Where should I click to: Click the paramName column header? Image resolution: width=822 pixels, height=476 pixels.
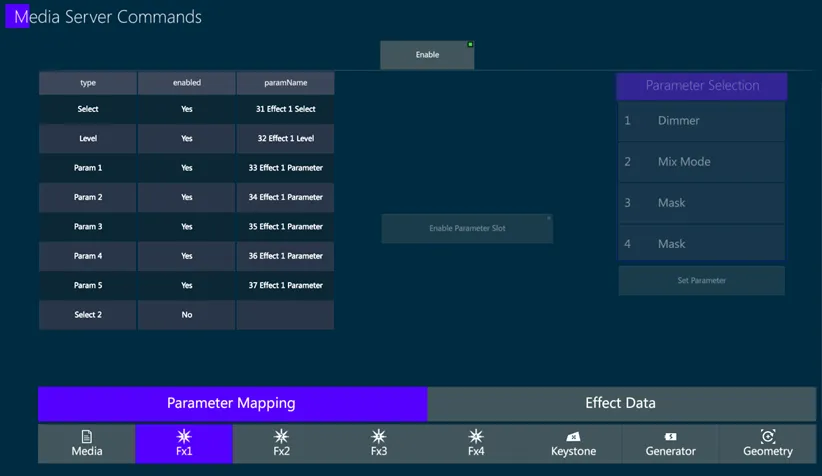tap(285, 83)
